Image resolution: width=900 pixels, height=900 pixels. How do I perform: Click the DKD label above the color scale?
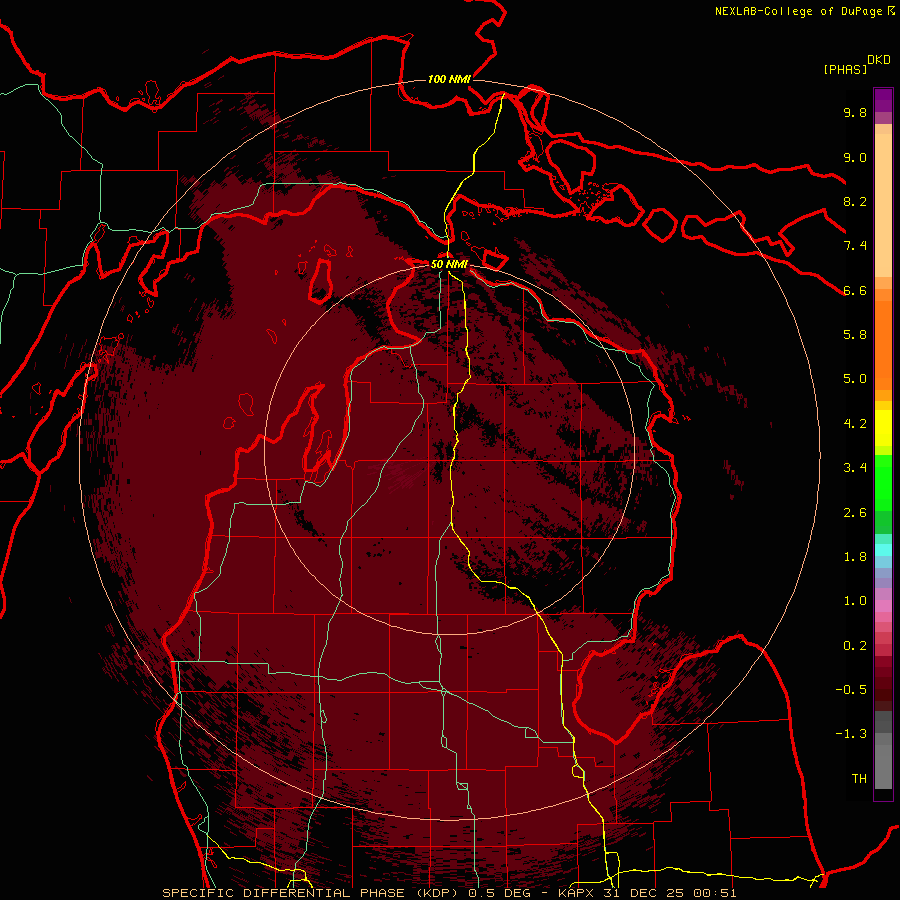pyautogui.click(x=878, y=60)
